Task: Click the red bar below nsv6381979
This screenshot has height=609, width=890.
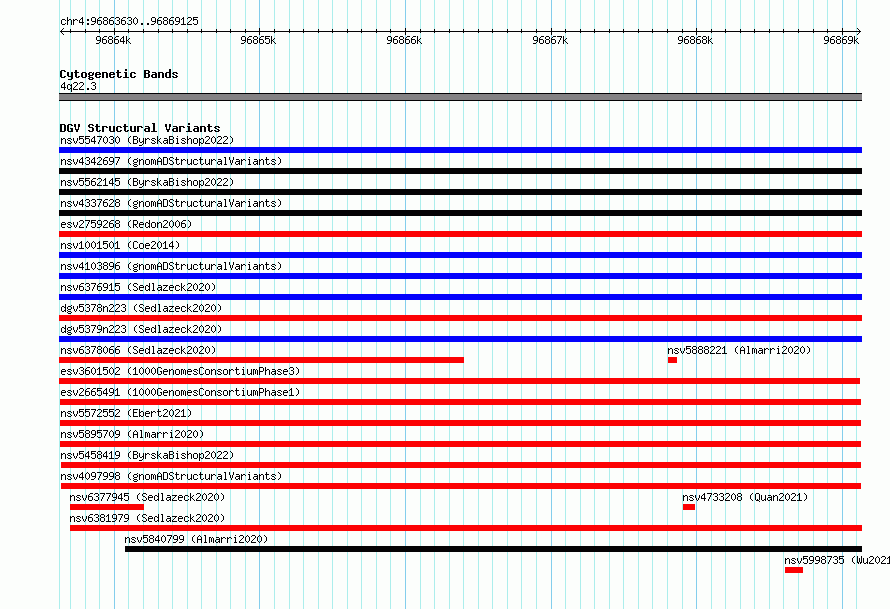Action: [x=466, y=528]
